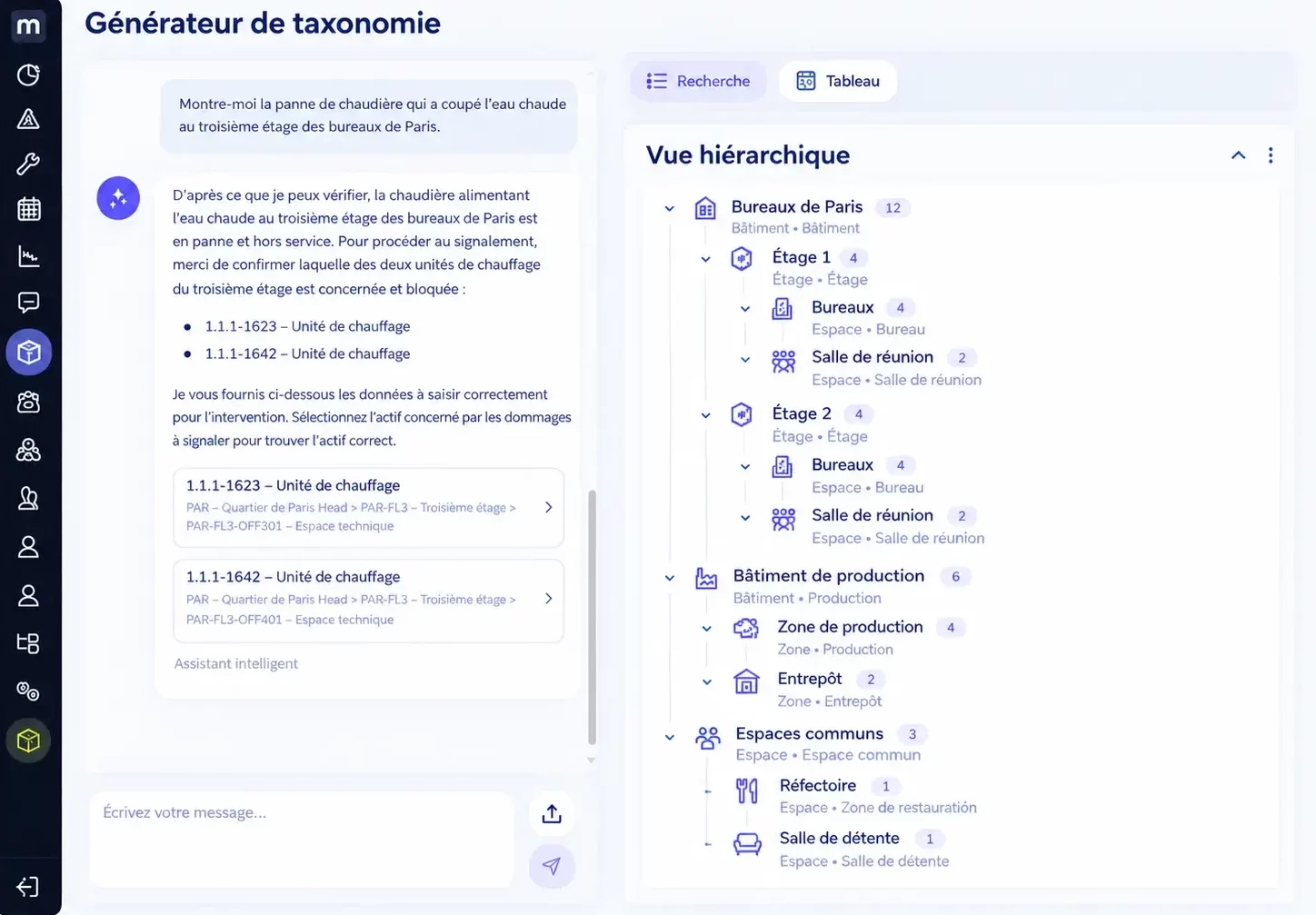Click the highlighted purple cube sidebar icon
Screen dimensions: 1316x915
click(28, 352)
